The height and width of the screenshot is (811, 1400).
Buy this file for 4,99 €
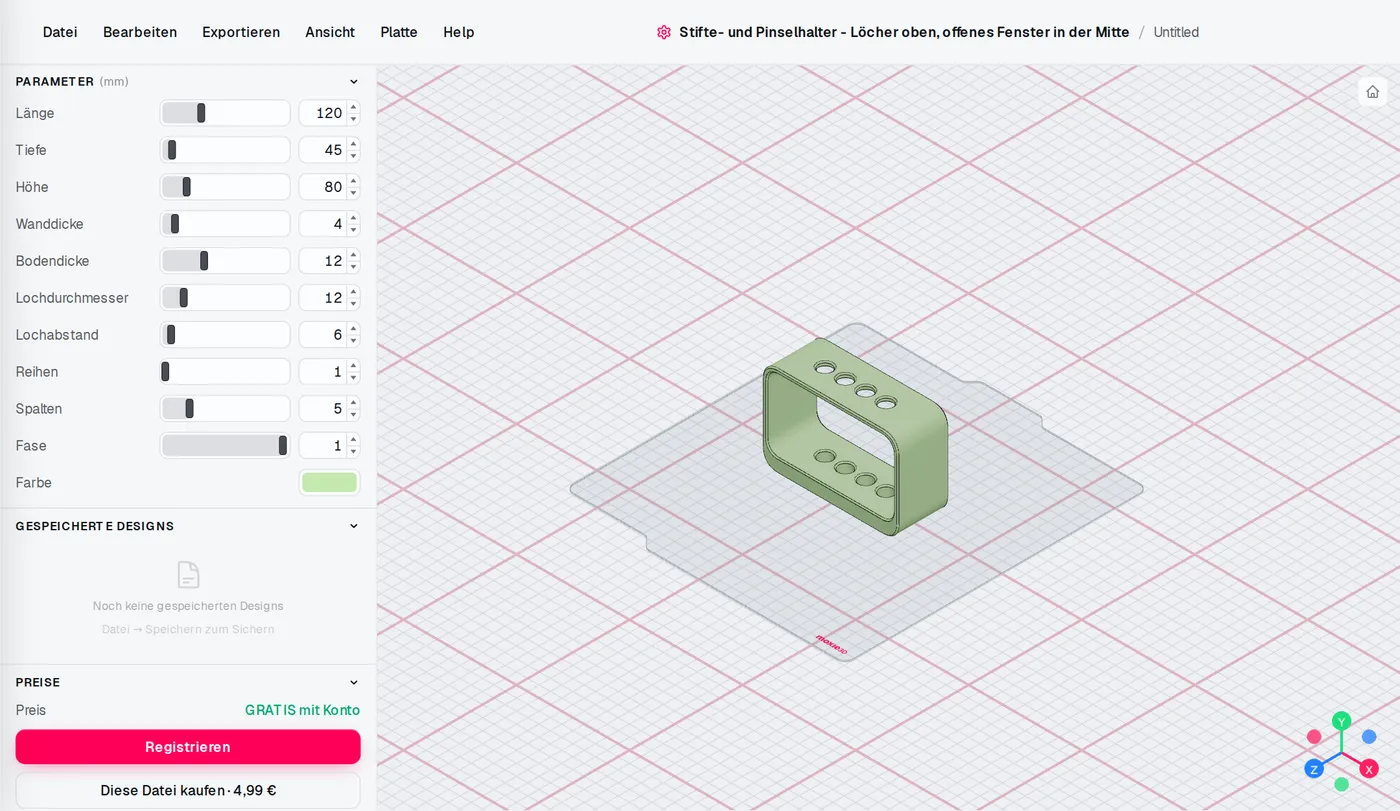click(x=188, y=790)
